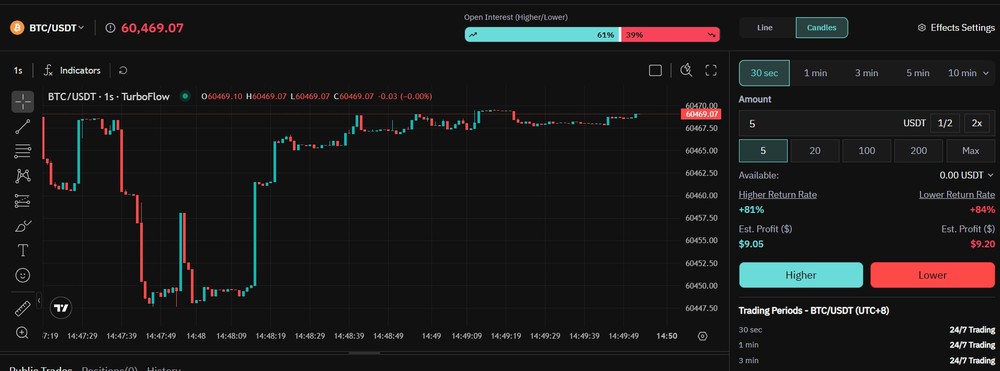This screenshot has height=371, width=1000.
Task: Switch chart view to Candles
Action: click(x=821, y=27)
